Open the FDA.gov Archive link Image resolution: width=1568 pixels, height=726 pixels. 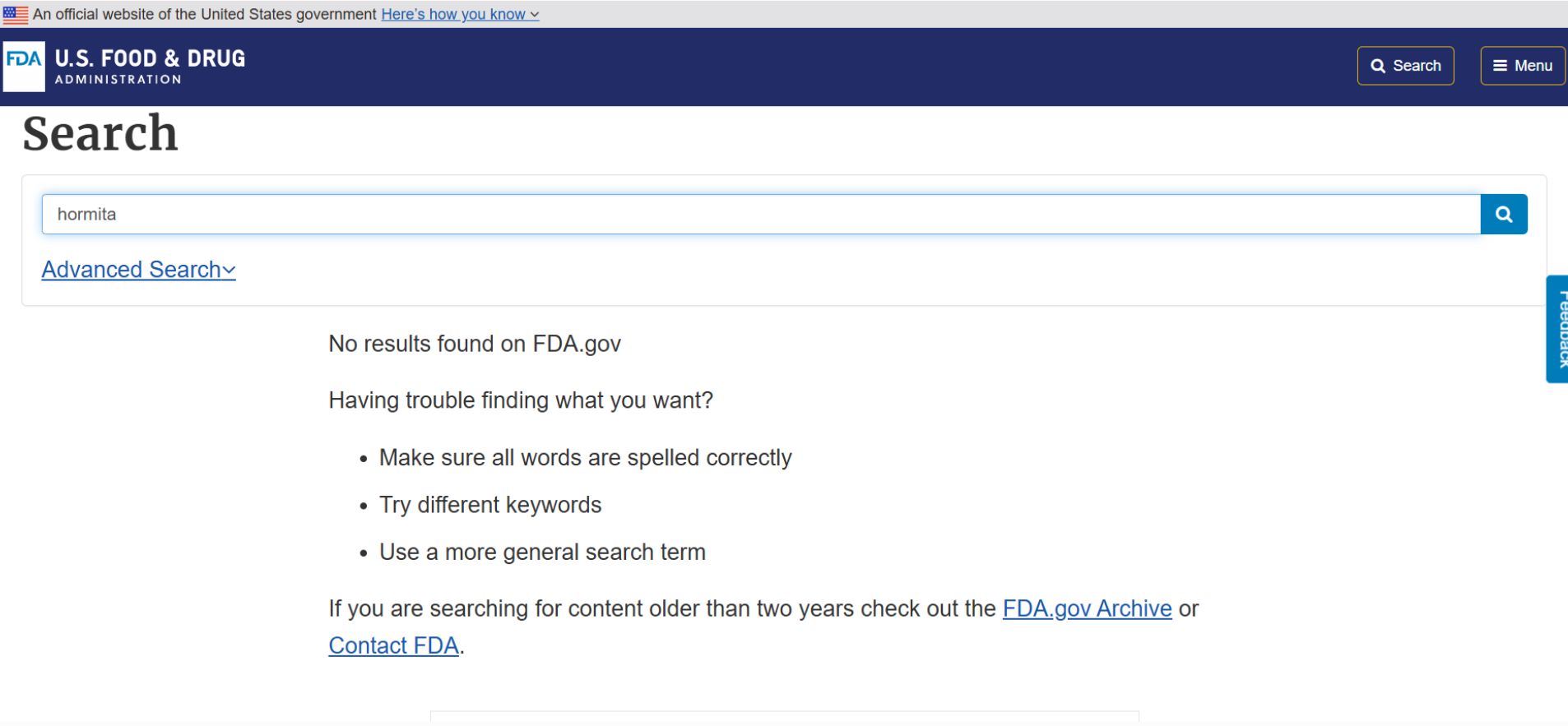pyautogui.click(x=1086, y=608)
